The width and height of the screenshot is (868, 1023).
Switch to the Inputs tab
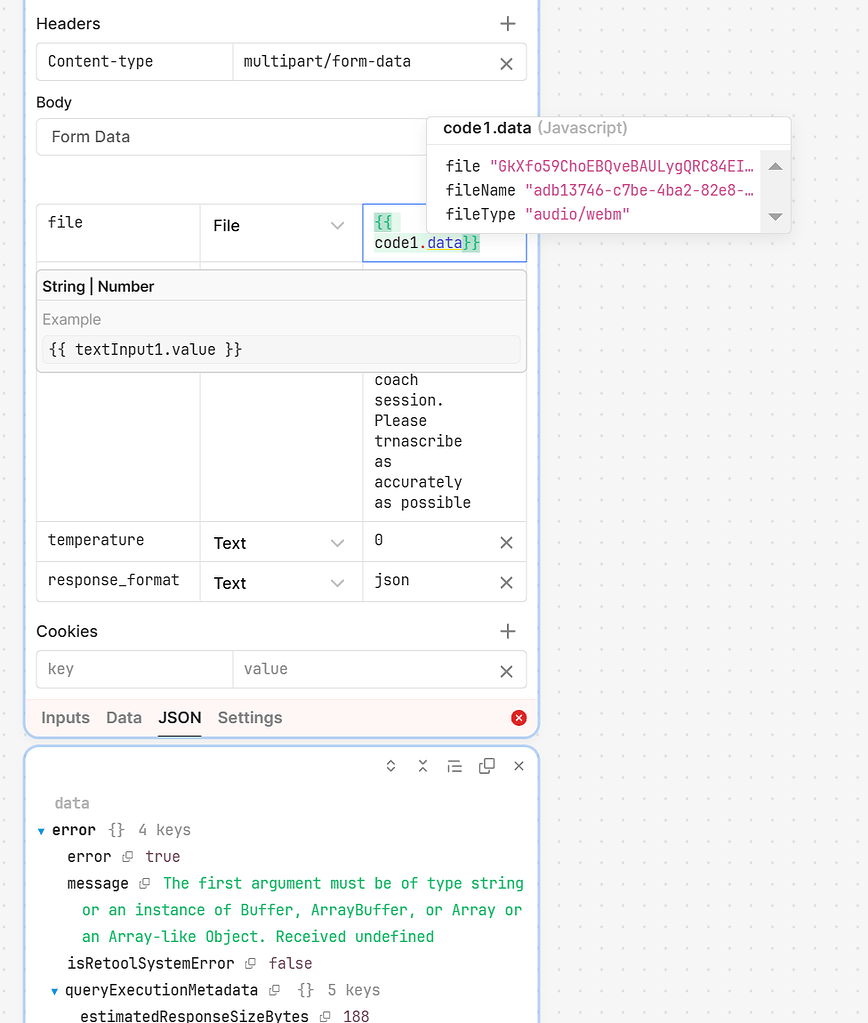65,717
